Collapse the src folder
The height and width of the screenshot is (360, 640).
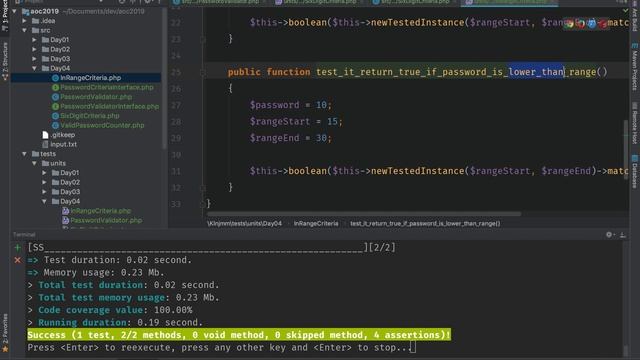[x=24, y=30]
